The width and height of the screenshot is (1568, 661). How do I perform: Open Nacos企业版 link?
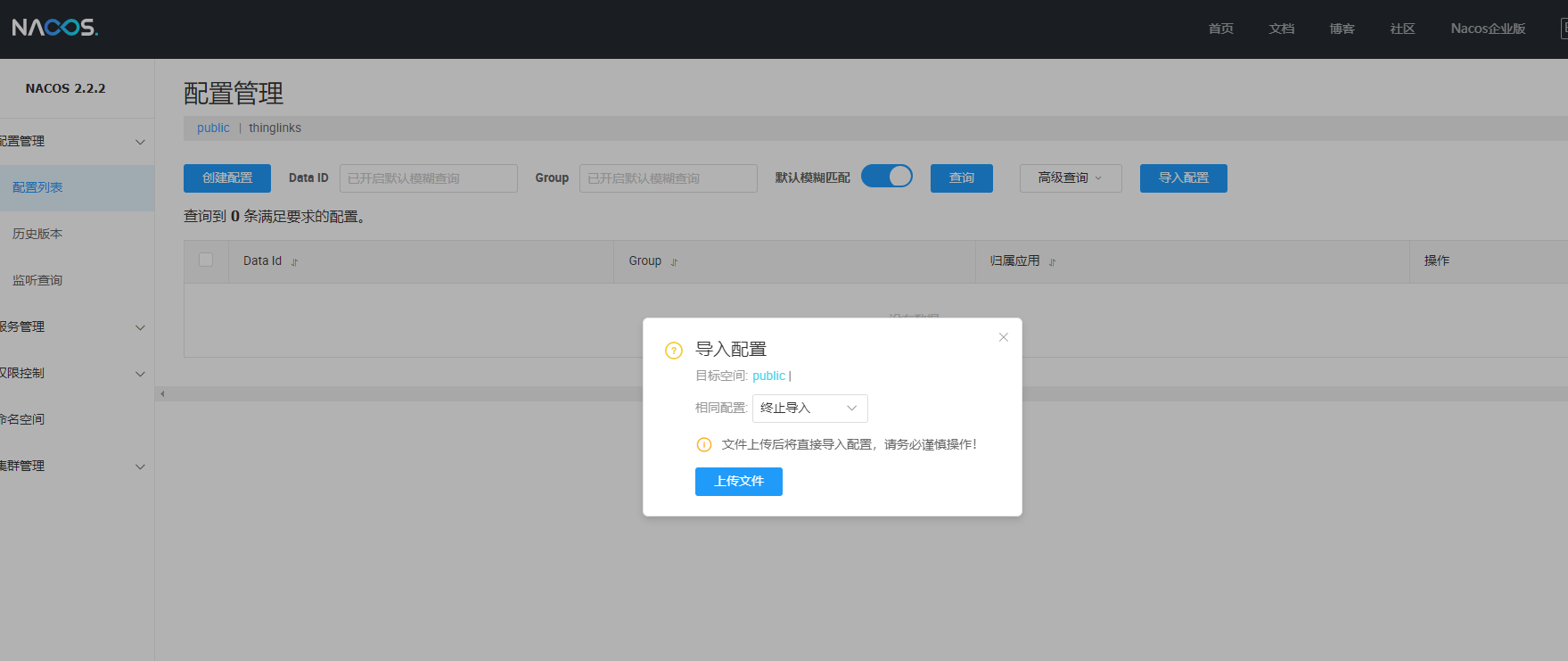[1488, 29]
